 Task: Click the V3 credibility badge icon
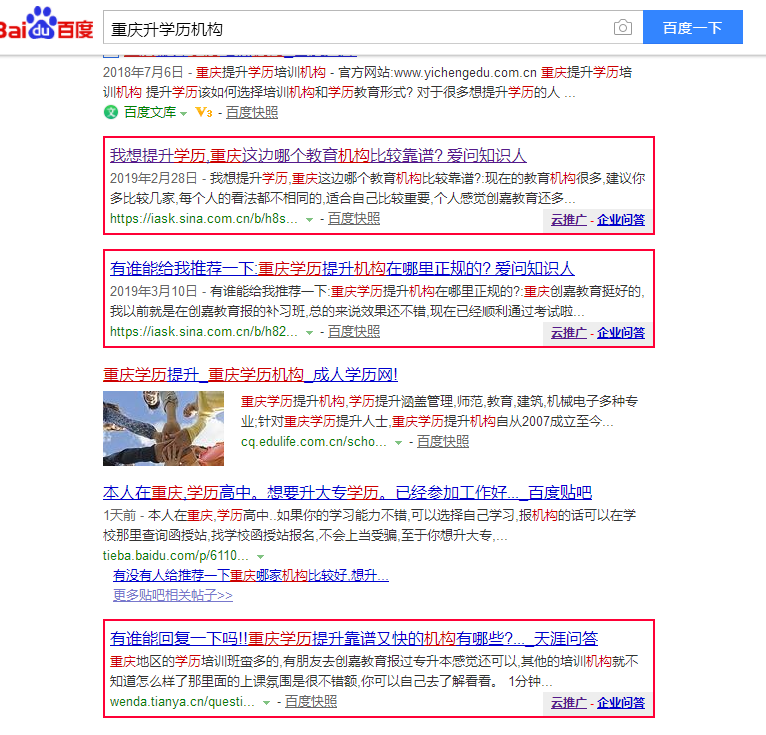pos(204,112)
